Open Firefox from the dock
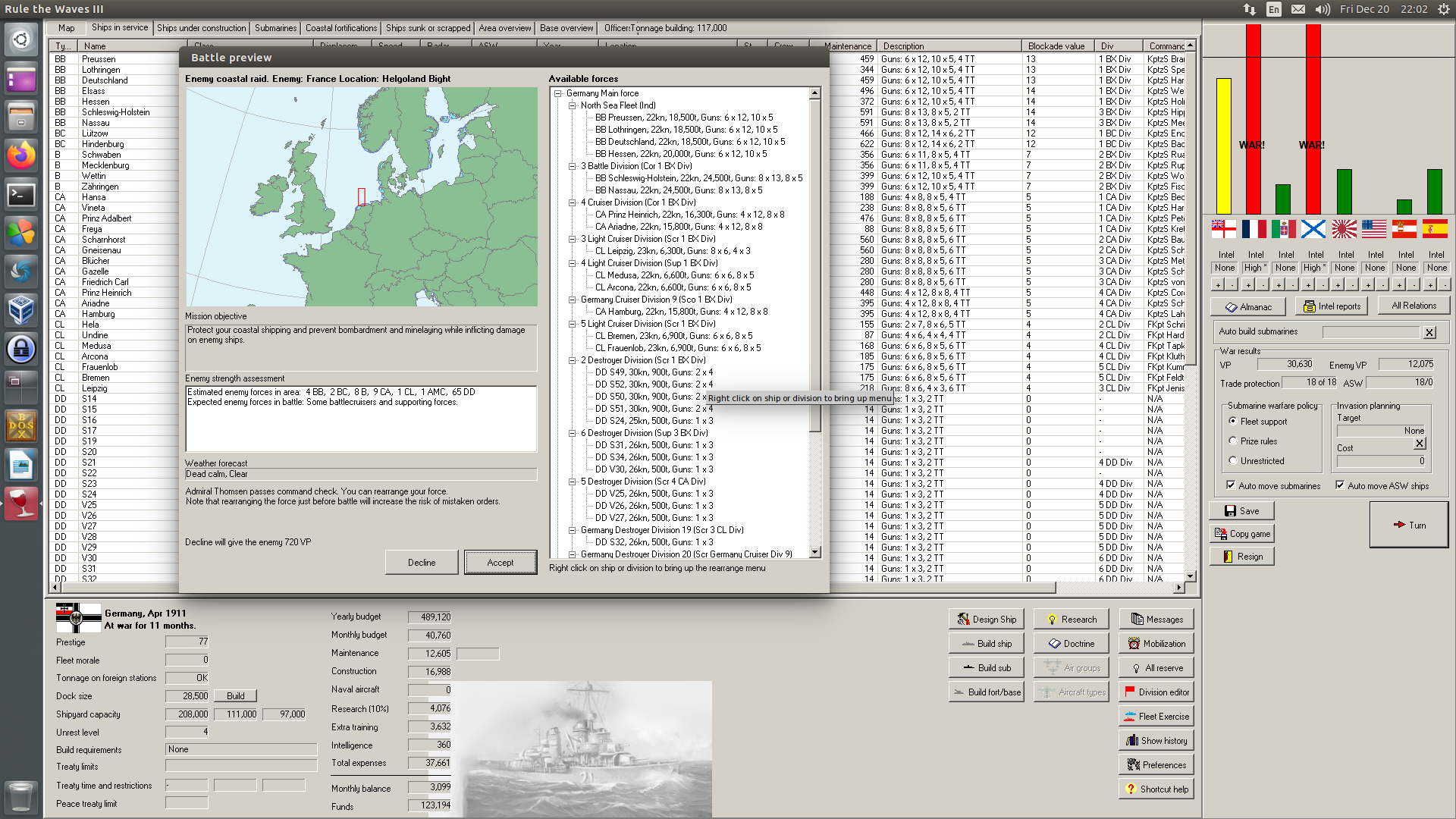The image size is (1456, 819). coord(21,155)
